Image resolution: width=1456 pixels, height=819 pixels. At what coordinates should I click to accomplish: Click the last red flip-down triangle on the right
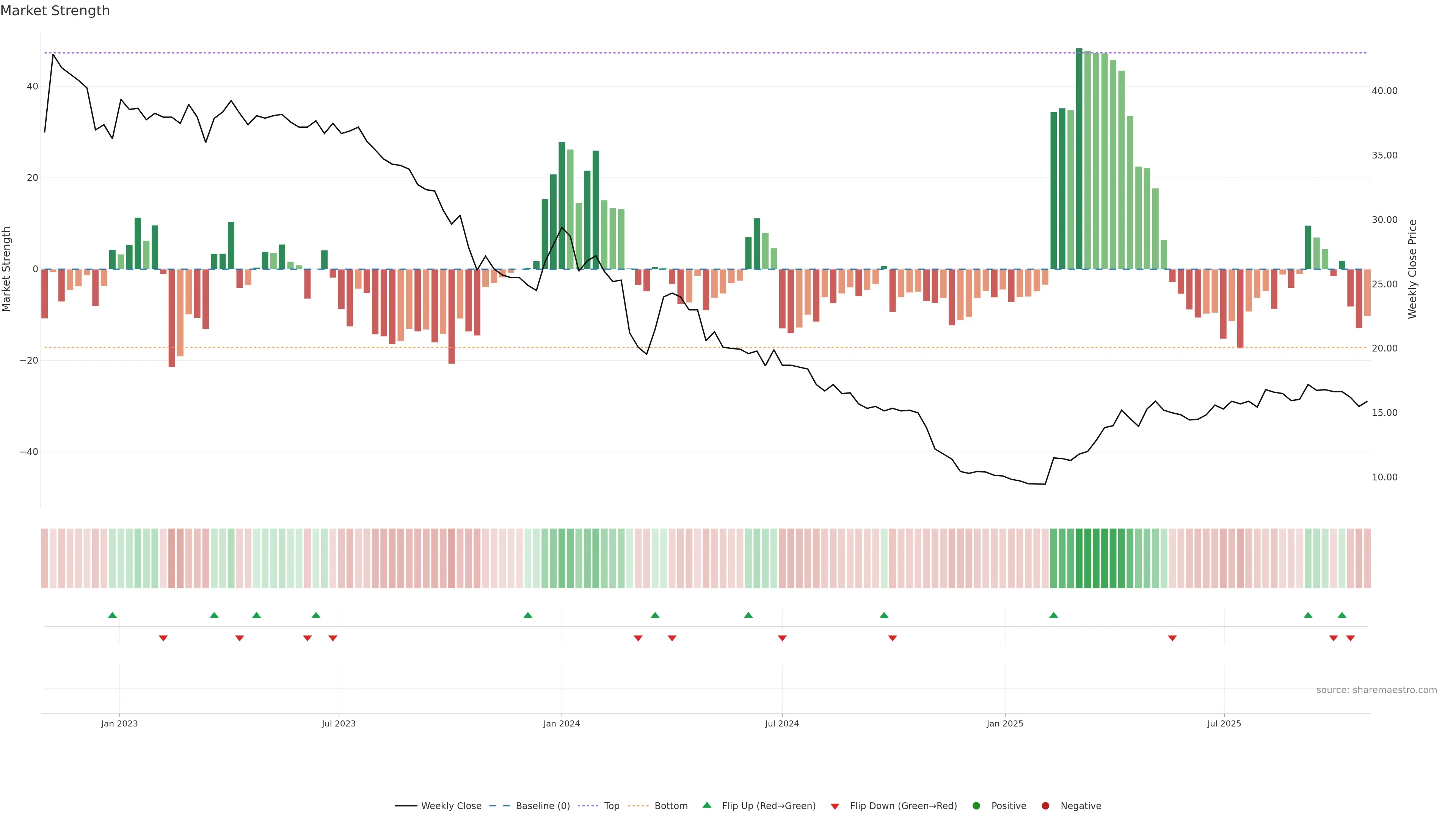coord(1350,638)
